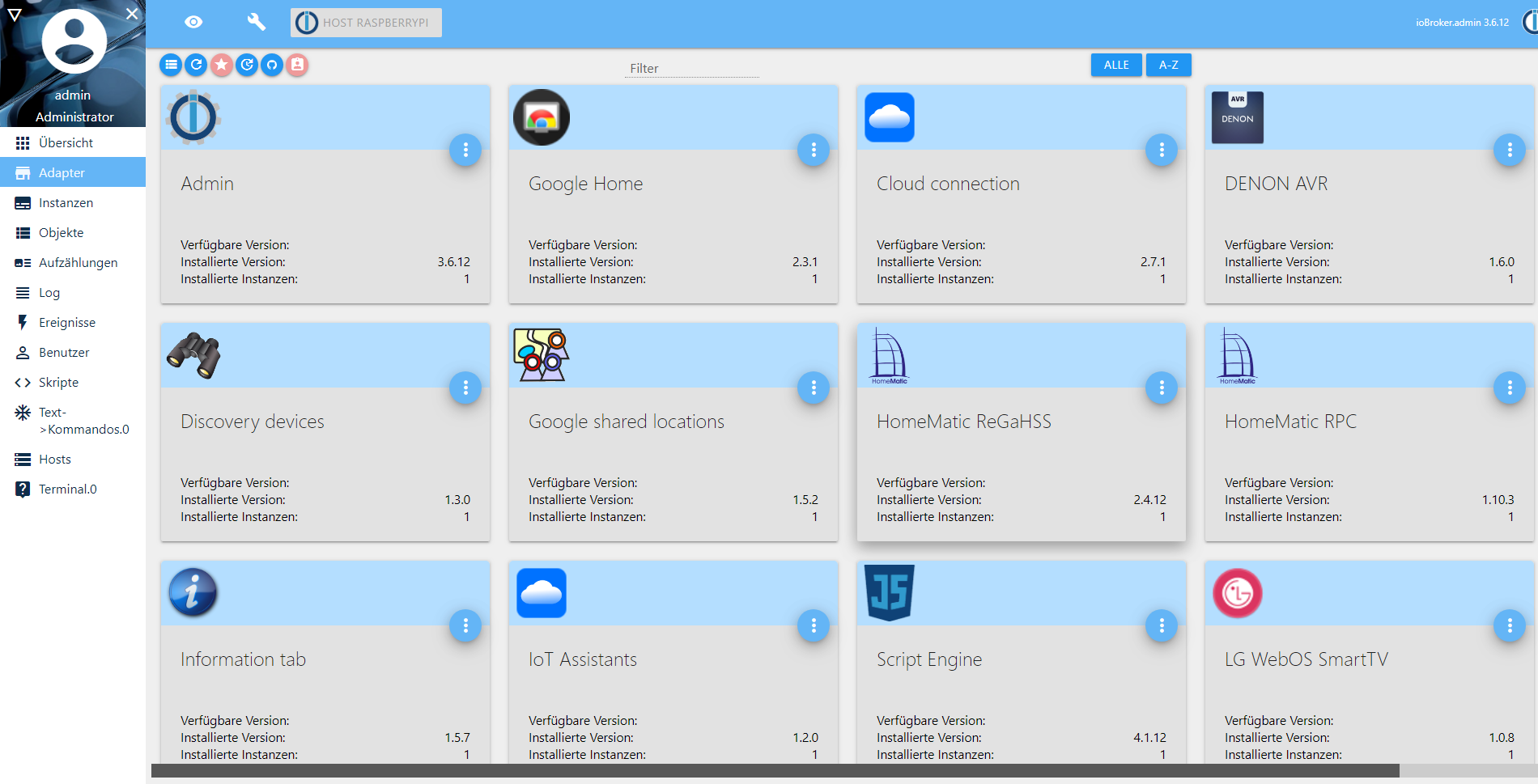Close the sidebar with the X icon
This screenshot has height=784, width=1538.
(x=132, y=14)
